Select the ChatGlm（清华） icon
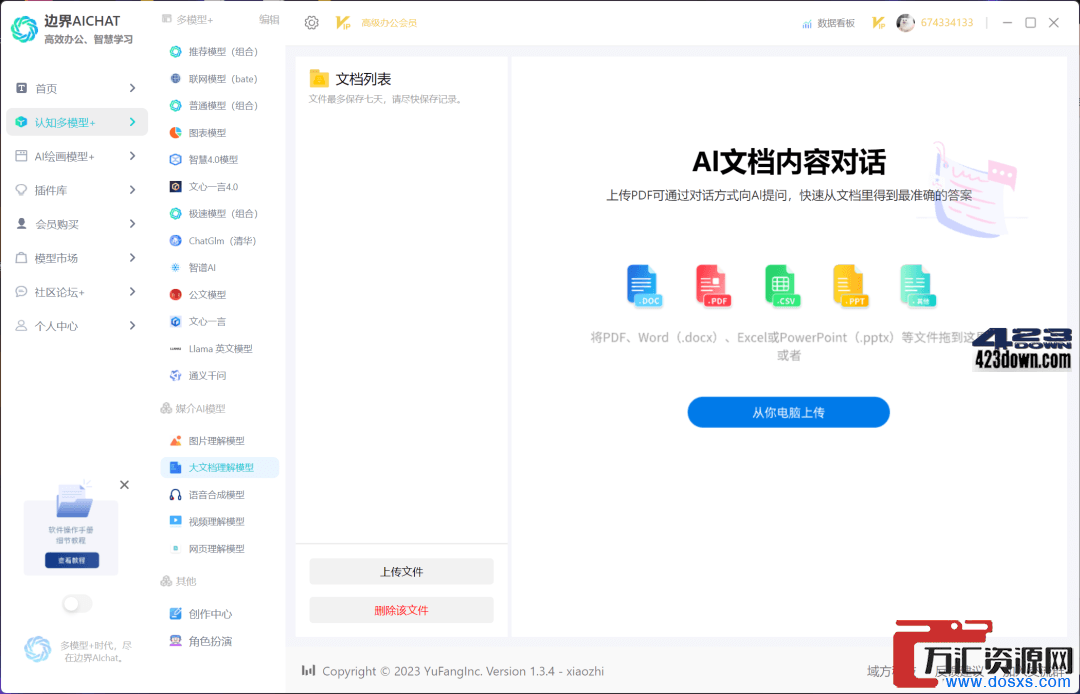This screenshot has height=694, width=1080. (x=176, y=241)
